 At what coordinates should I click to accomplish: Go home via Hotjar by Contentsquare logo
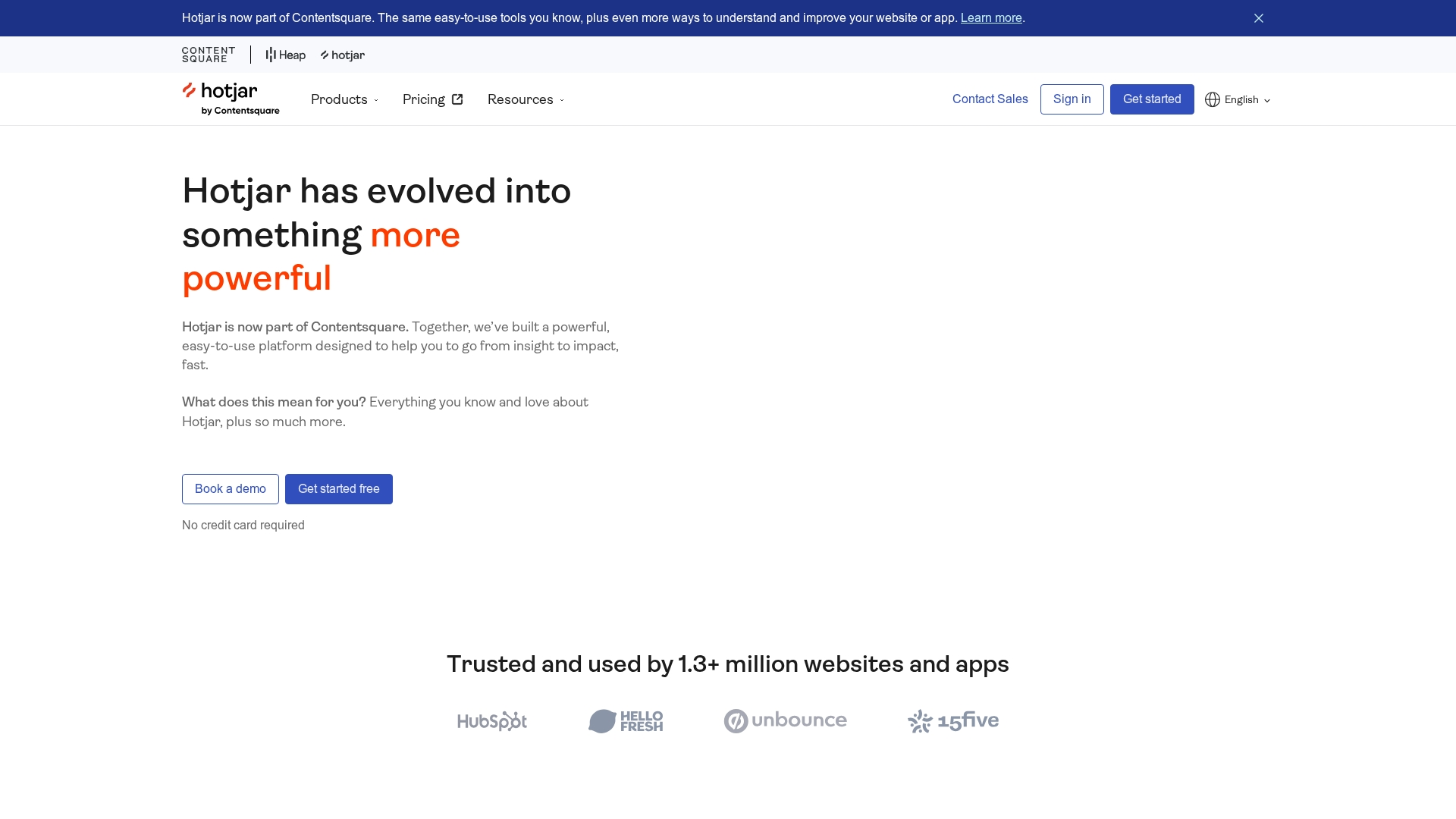[231, 99]
